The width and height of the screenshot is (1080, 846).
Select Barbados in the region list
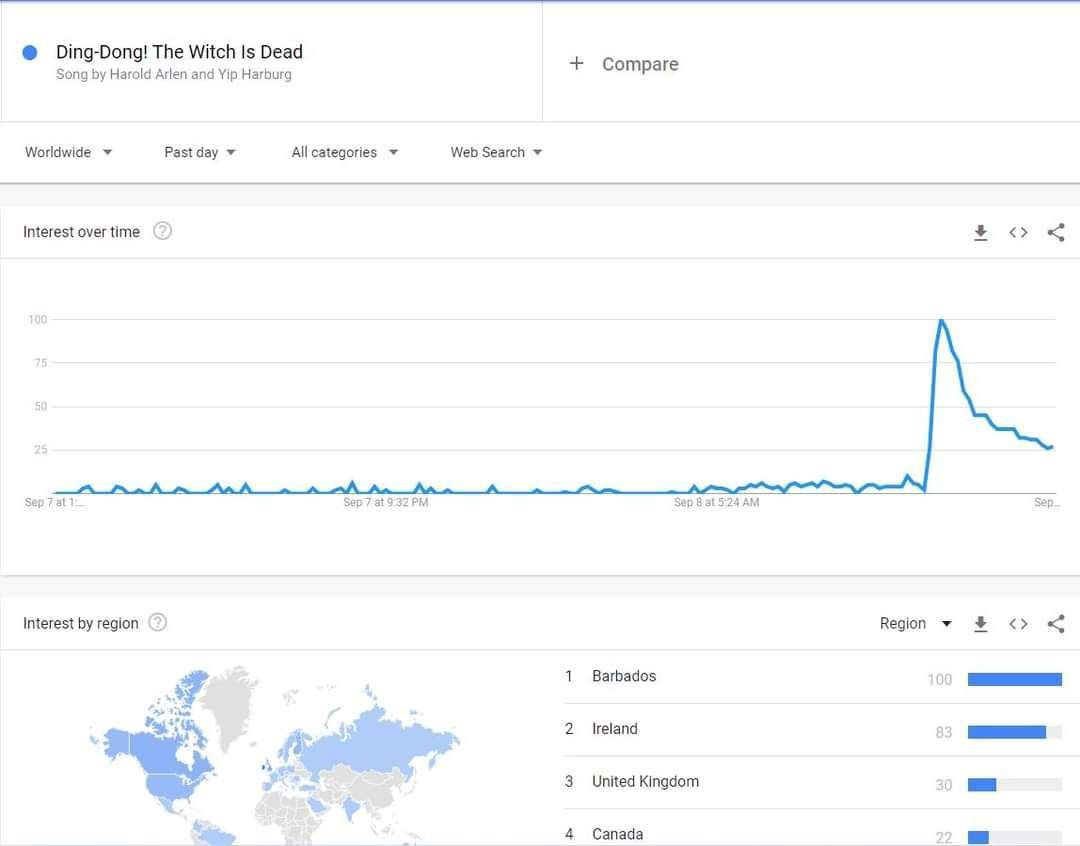[x=624, y=676]
